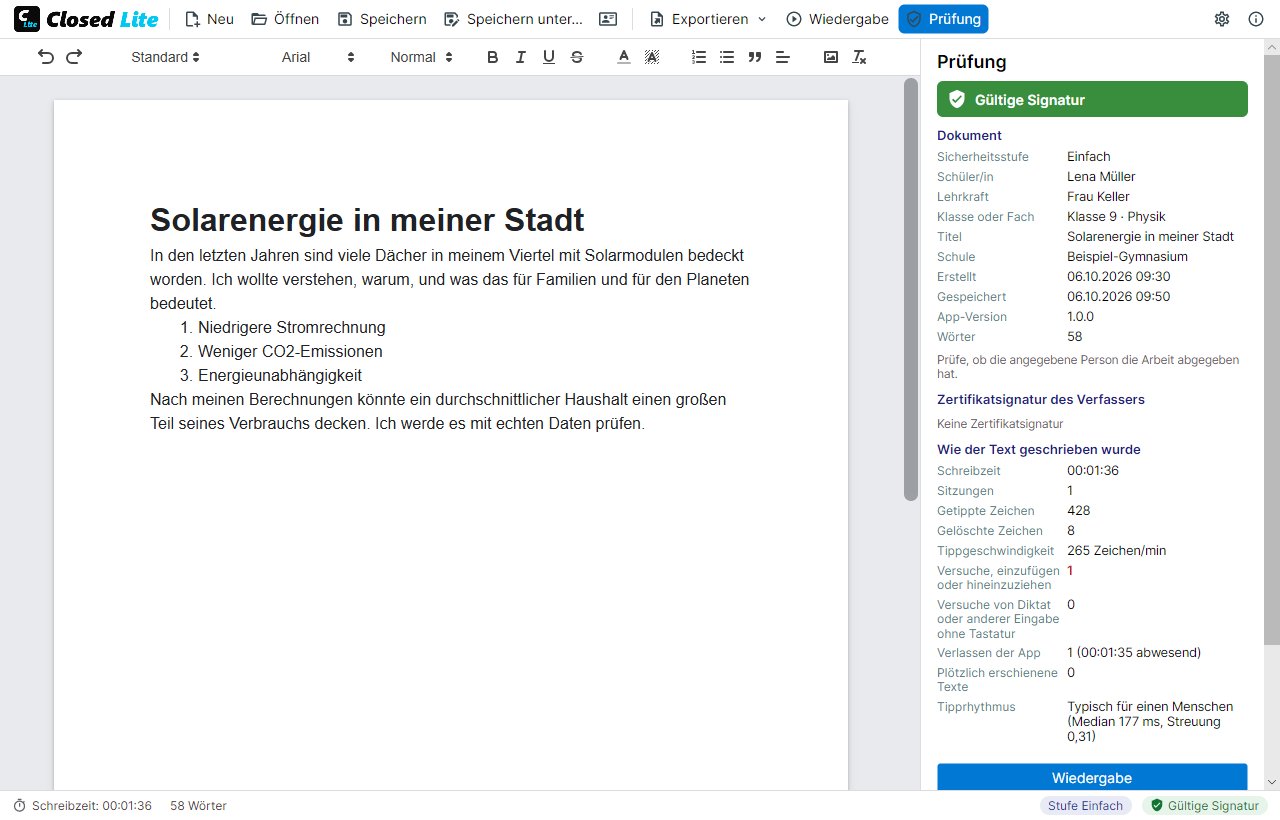Apply italic formatting

[x=520, y=57]
